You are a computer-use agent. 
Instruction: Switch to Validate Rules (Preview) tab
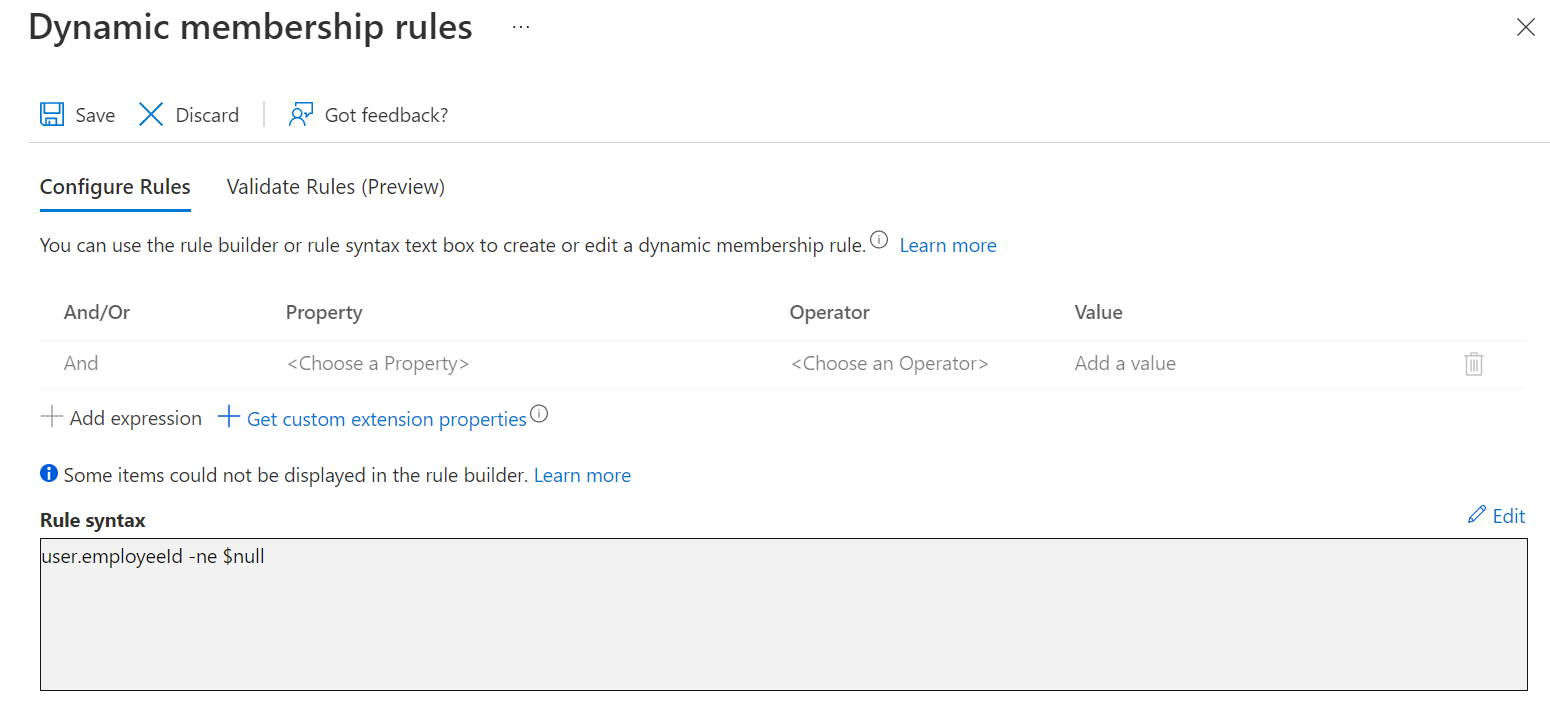[336, 187]
